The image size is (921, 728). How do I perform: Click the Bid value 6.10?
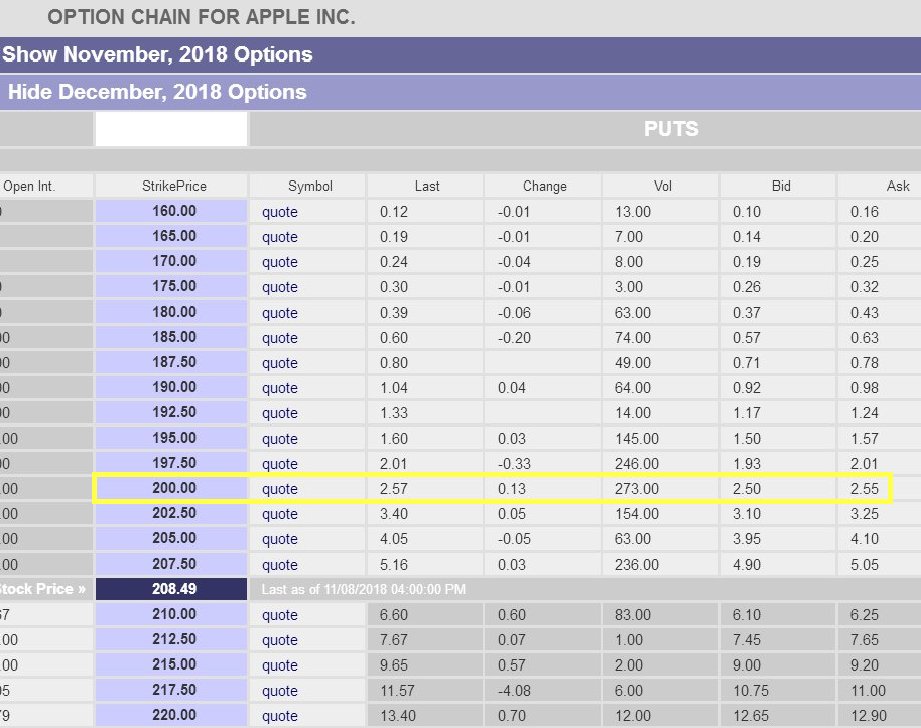pyautogui.click(x=747, y=615)
